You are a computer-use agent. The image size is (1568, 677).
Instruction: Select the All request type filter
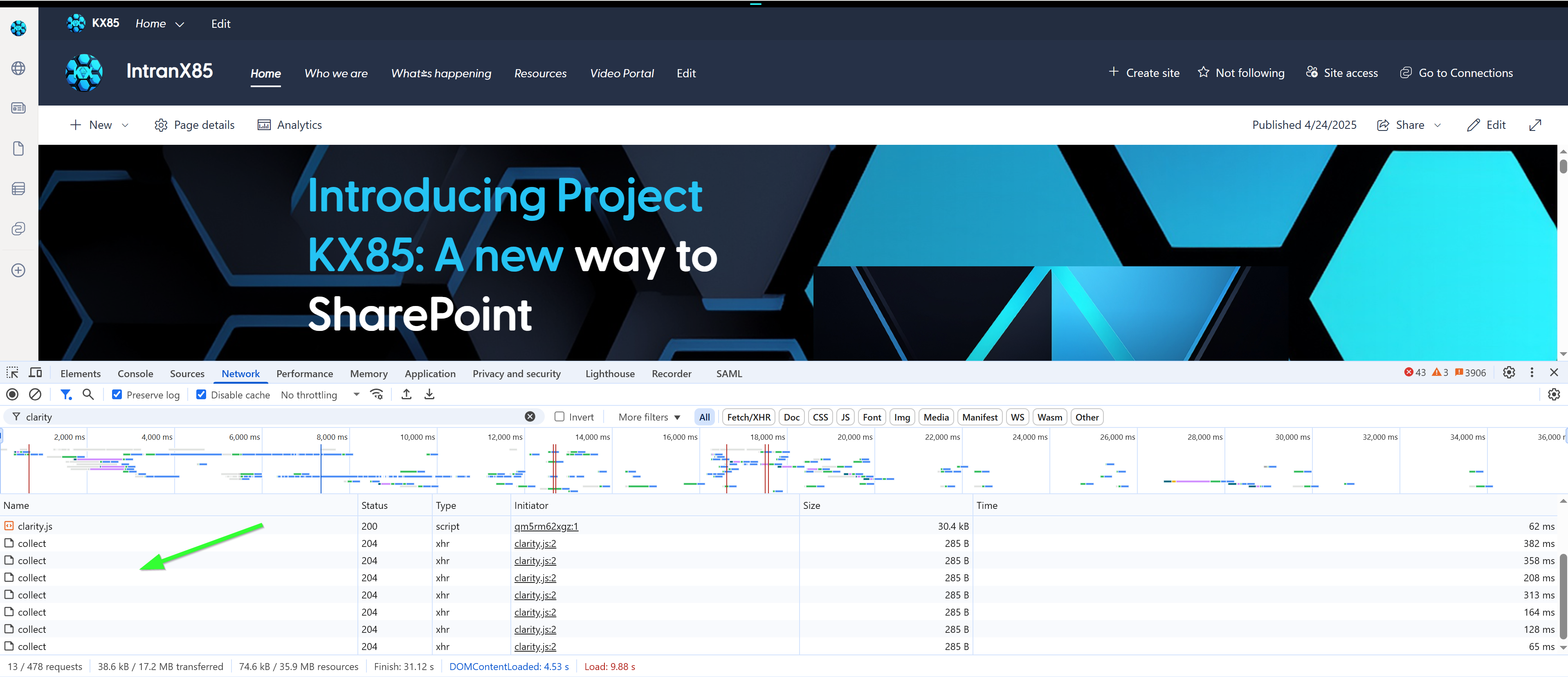704,417
